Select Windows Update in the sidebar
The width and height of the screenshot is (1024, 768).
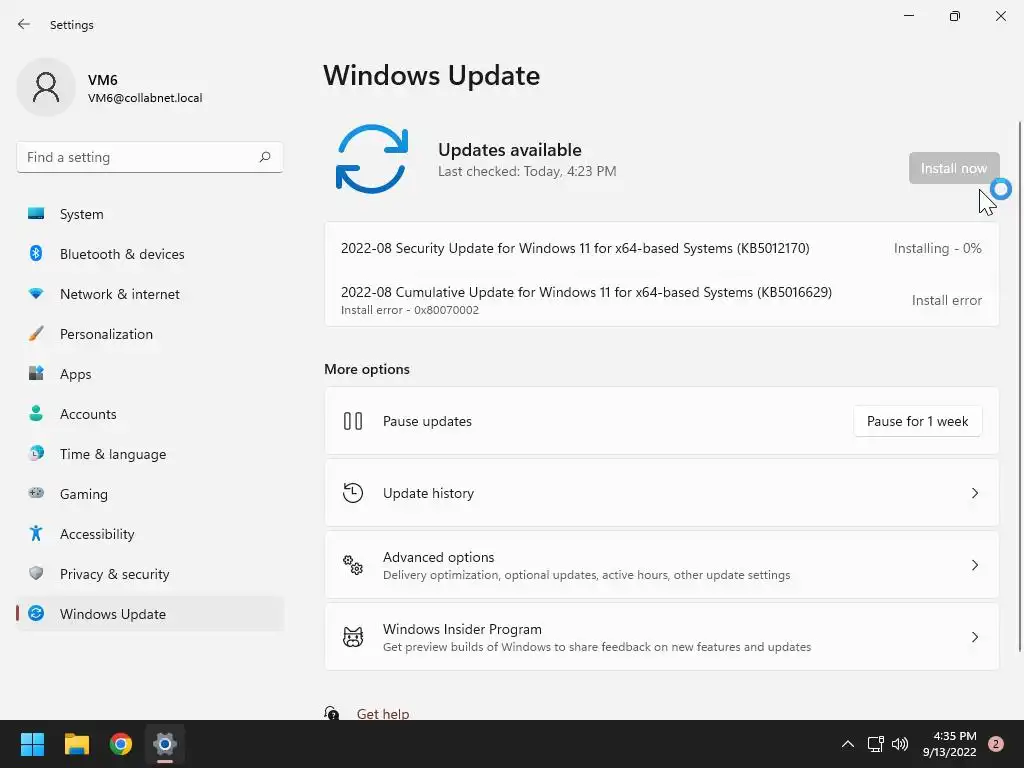point(150,614)
